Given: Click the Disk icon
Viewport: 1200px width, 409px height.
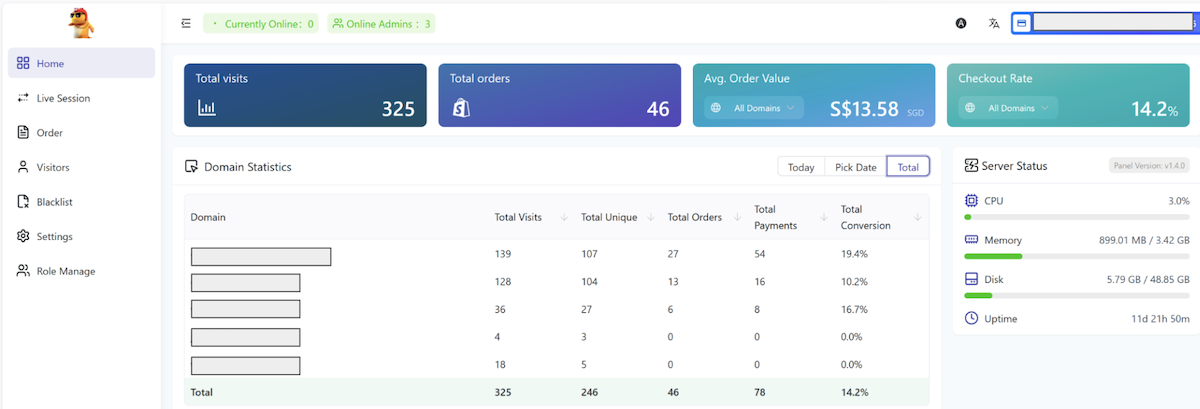Looking at the screenshot, I should 971,279.
